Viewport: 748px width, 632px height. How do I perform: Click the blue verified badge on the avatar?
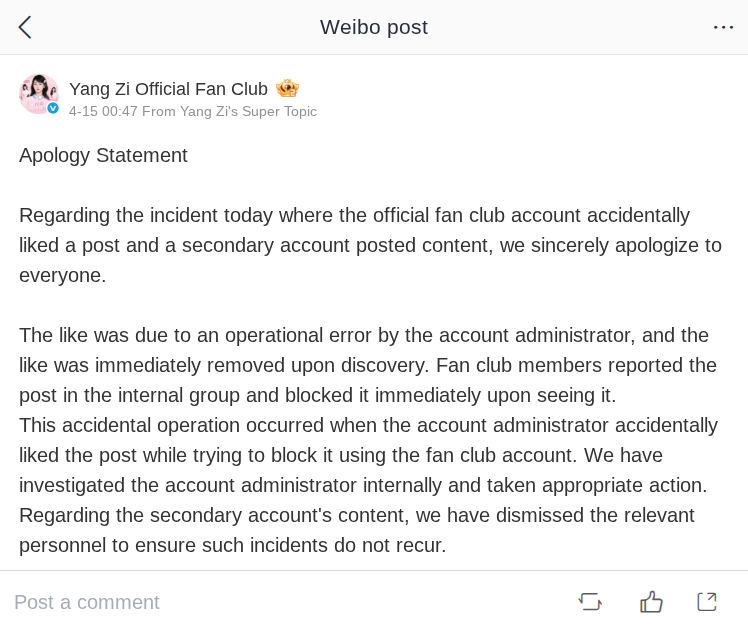(x=53, y=108)
